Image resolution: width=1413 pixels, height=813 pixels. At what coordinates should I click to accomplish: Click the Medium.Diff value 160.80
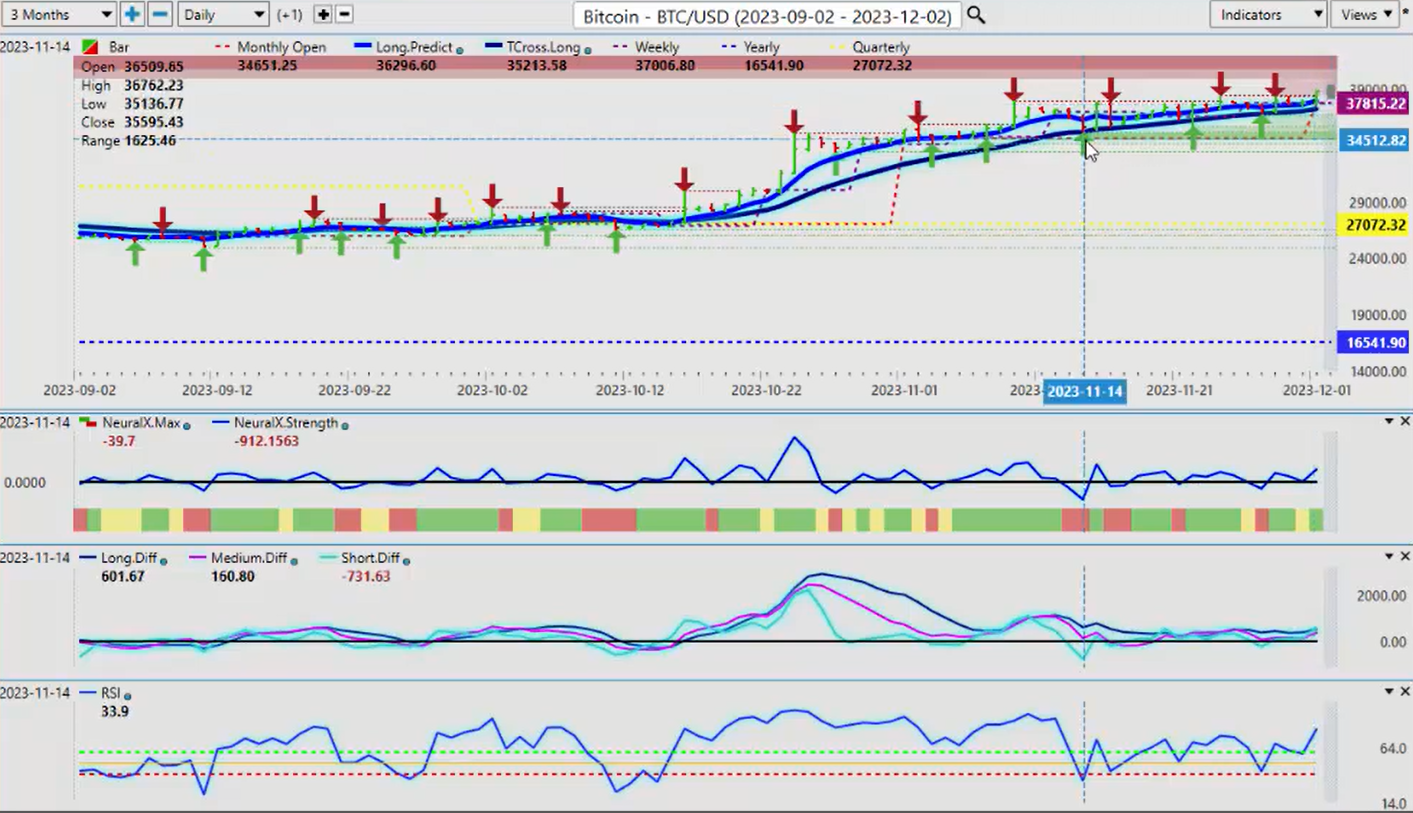tap(233, 577)
